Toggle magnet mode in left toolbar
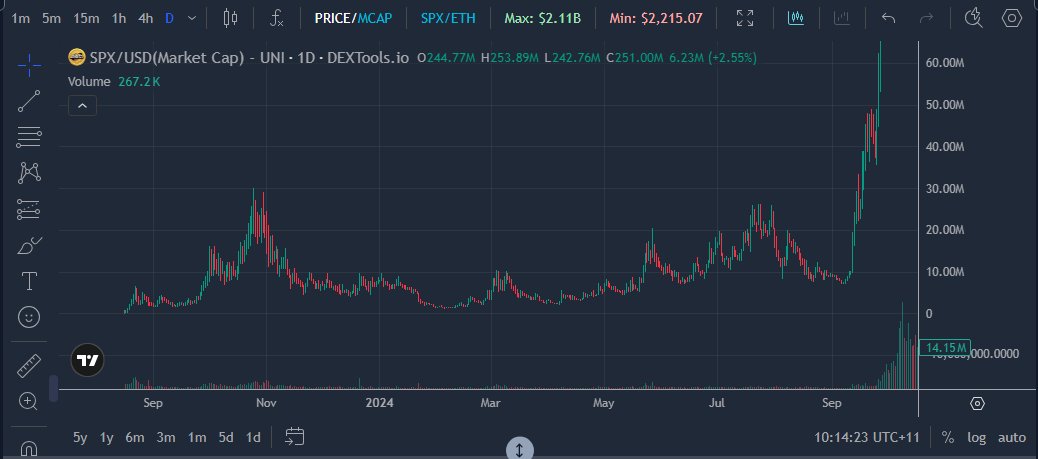This screenshot has height=459, width=1038. (29, 450)
